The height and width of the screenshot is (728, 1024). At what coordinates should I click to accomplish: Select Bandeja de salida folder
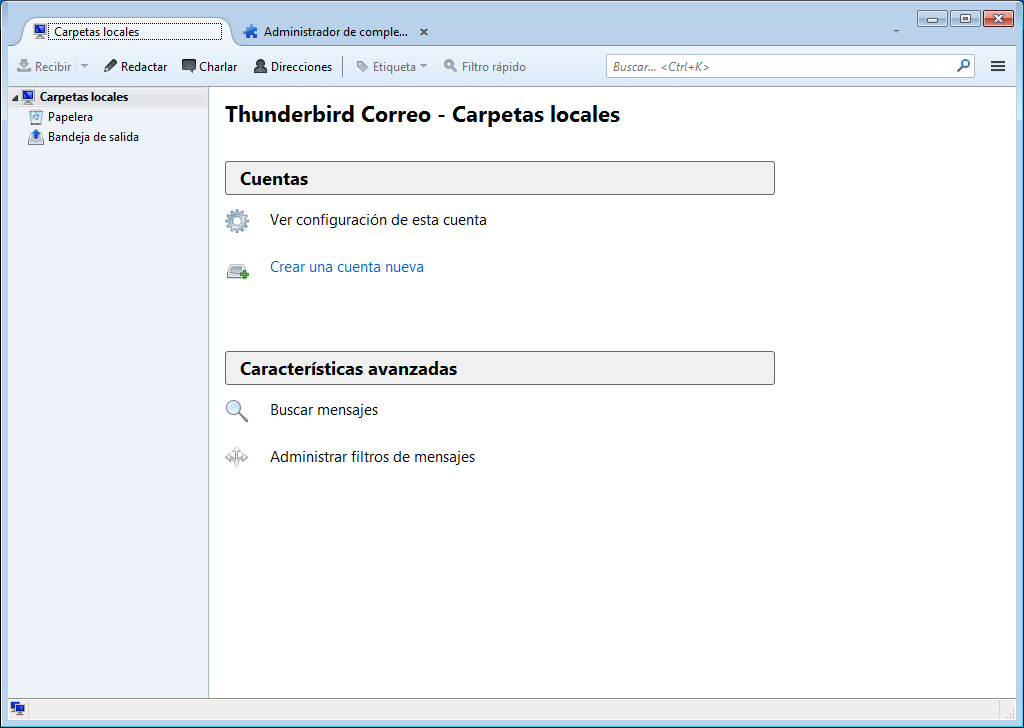click(x=93, y=137)
